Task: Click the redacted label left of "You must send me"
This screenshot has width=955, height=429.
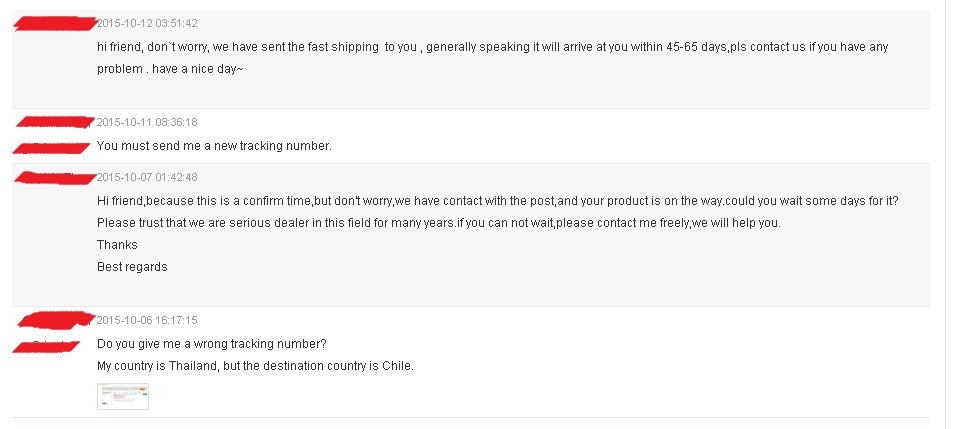Action: click(50, 147)
